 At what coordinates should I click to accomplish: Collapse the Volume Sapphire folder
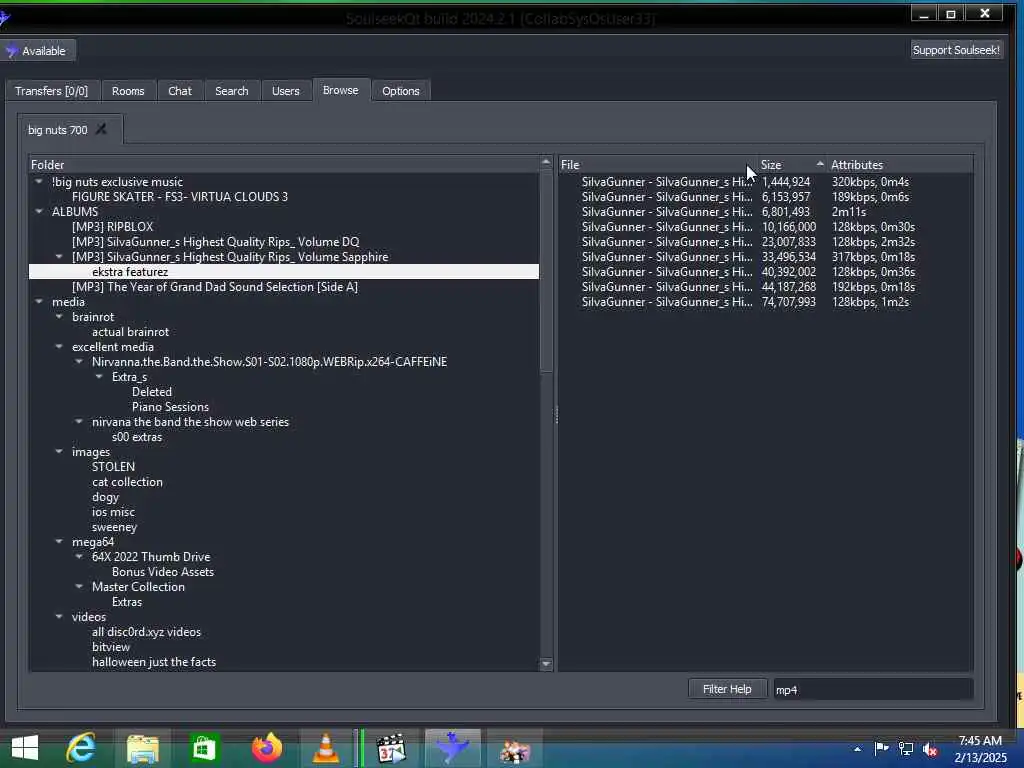coord(59,257)
